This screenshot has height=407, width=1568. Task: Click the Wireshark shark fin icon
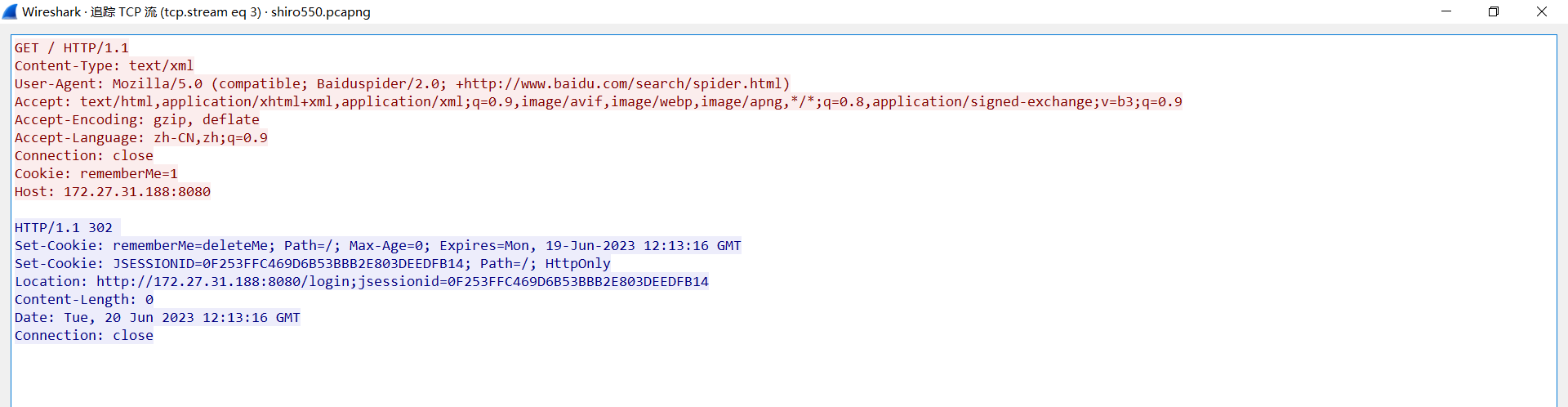(x=10, y=11)
